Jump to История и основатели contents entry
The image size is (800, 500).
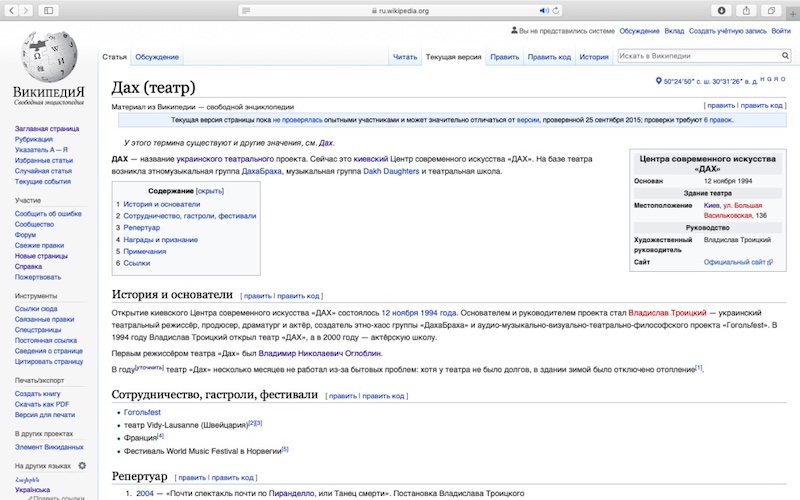[162, 204]
